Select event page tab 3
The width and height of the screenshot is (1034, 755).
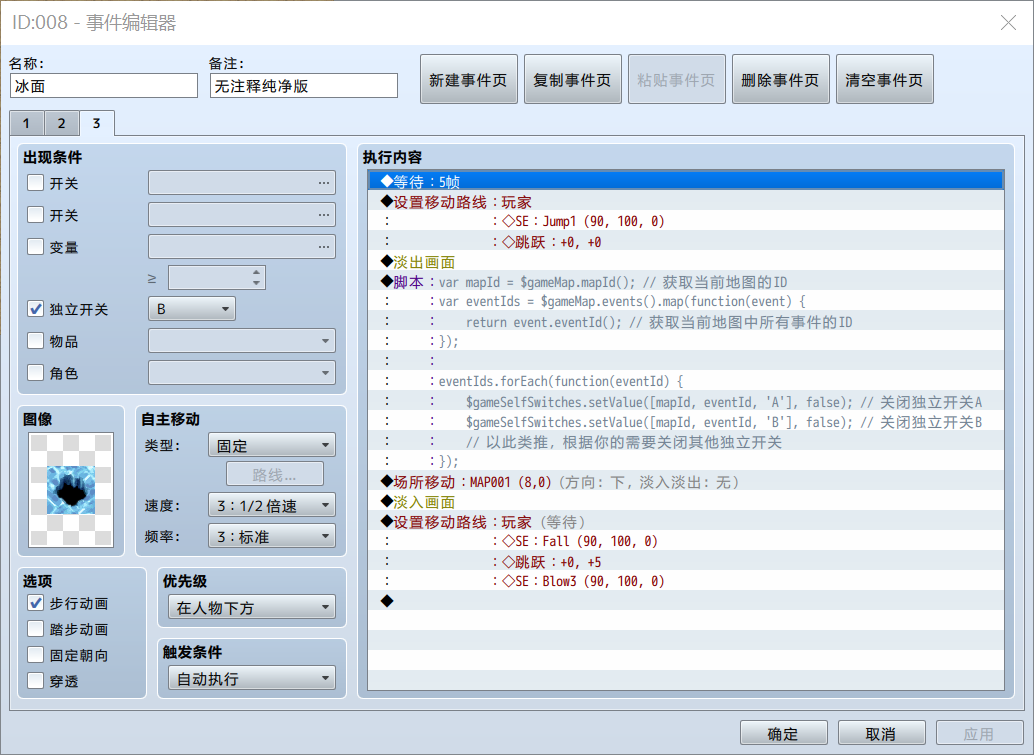point(97,123)
